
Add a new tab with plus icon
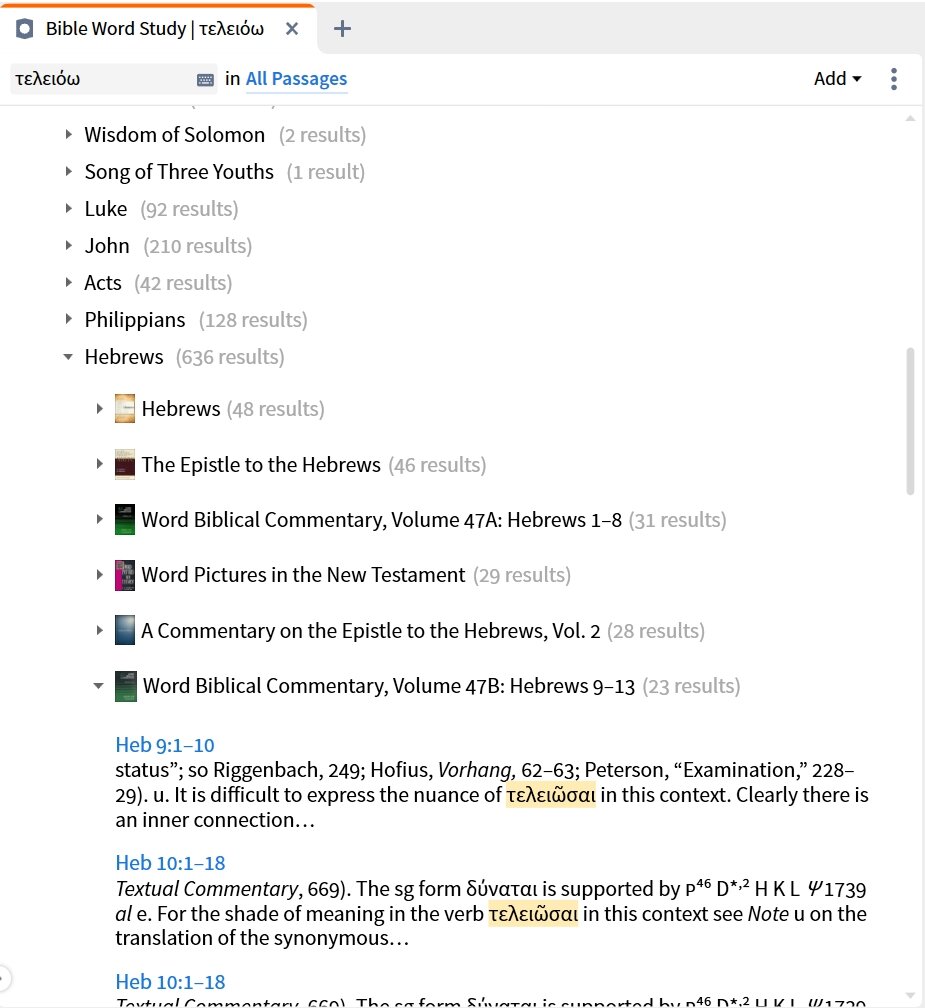[343, 29]
